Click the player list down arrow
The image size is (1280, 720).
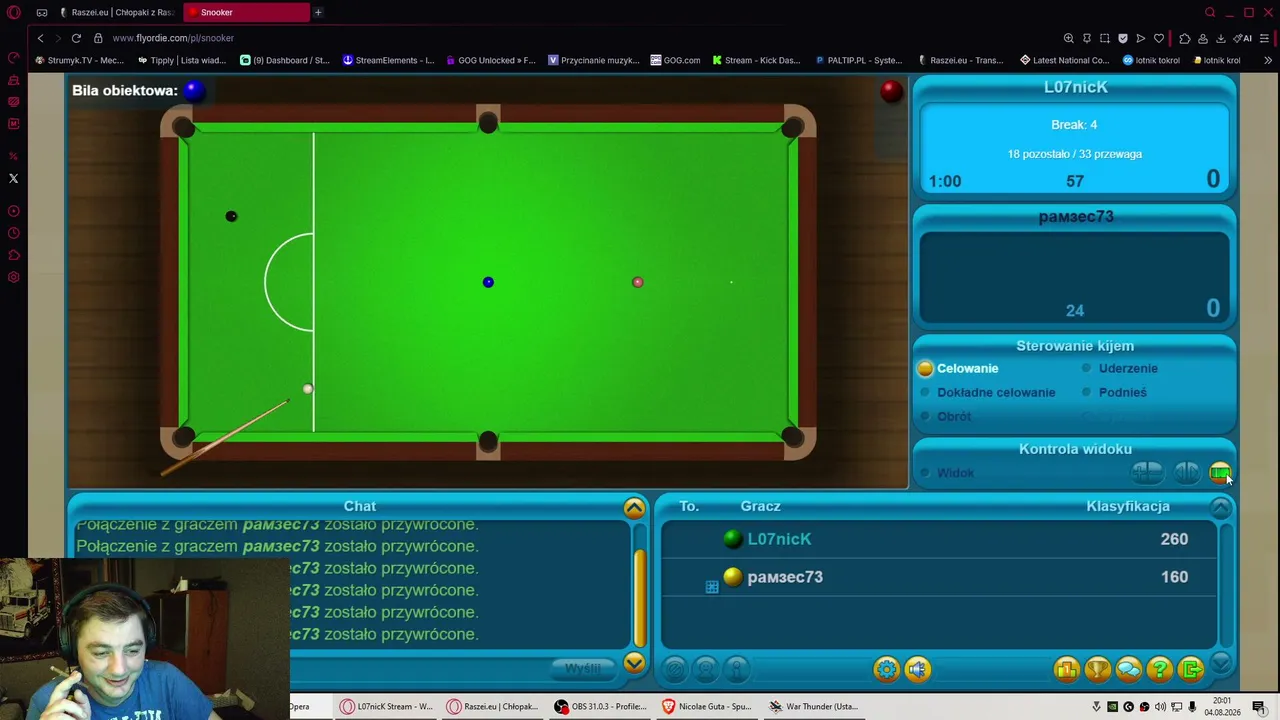coord(1221,662)
